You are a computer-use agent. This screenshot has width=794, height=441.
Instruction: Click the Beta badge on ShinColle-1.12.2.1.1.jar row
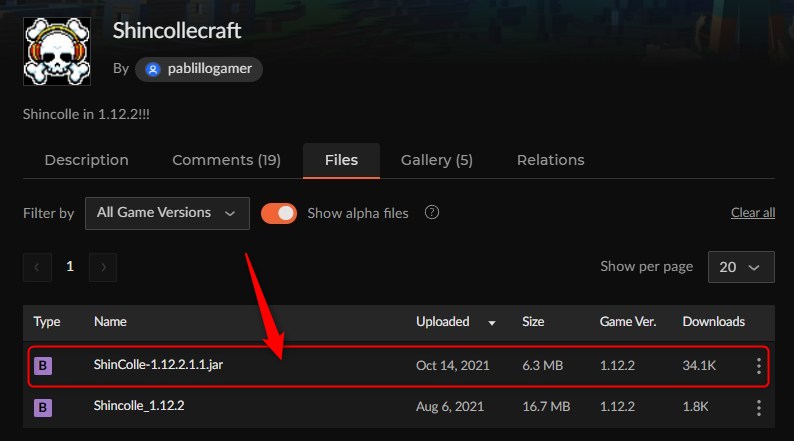pos(43,366)
